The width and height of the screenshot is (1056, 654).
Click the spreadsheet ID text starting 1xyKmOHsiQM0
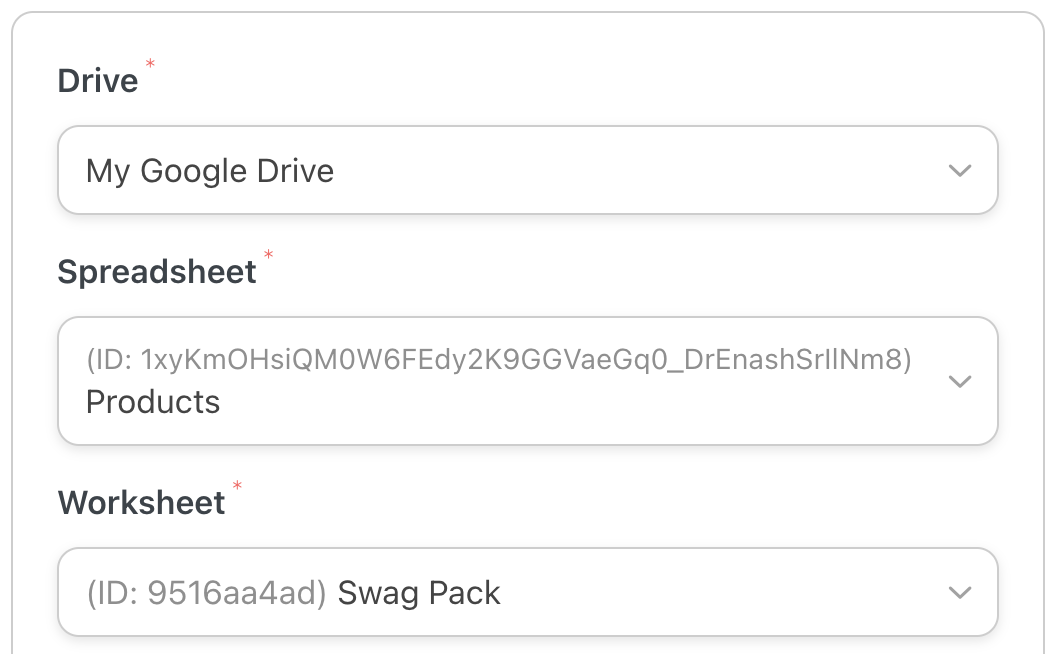click(x=498, y=360)
